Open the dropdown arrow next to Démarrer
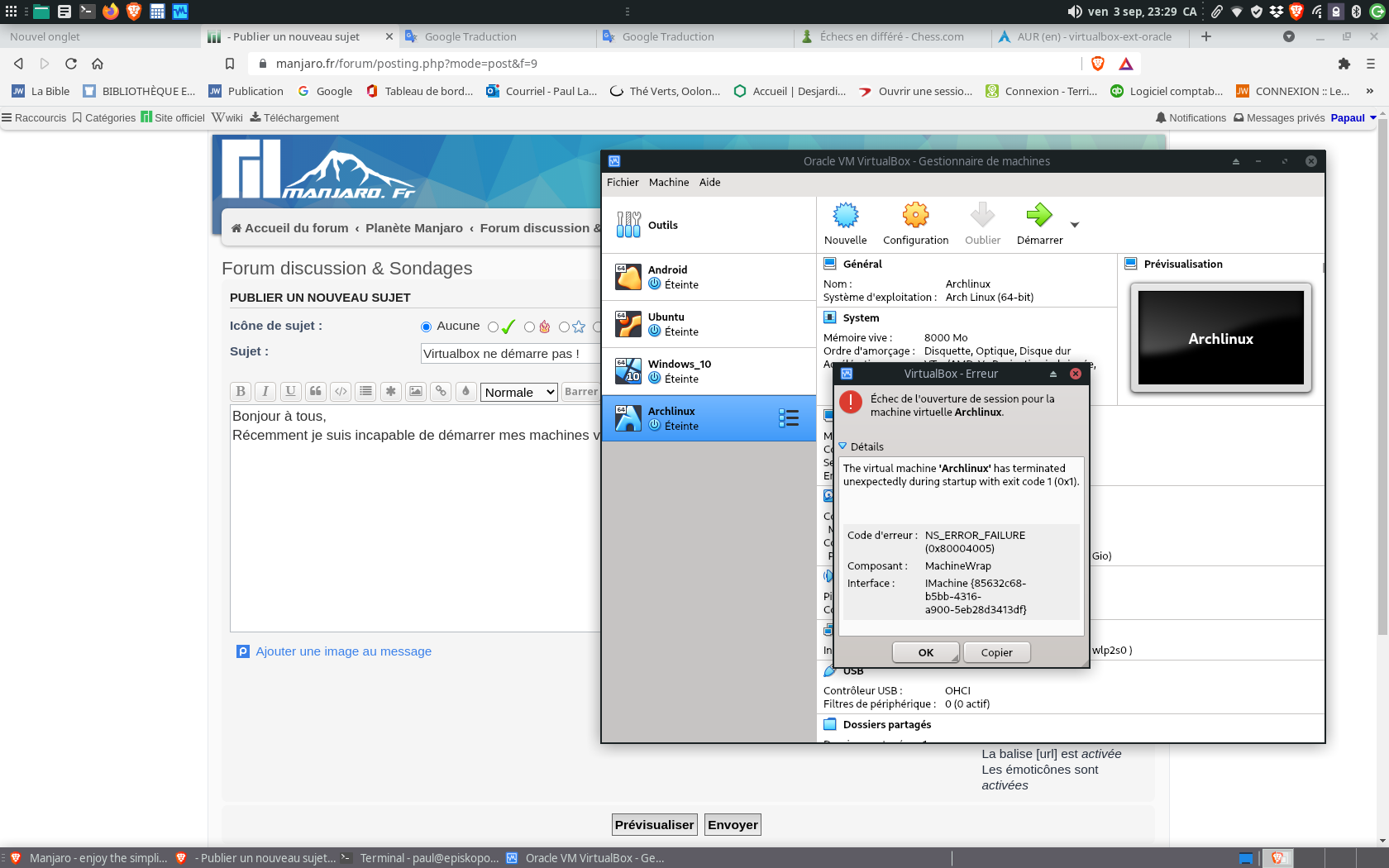The image size is (1389, 868). click(x=1075, y=225)
